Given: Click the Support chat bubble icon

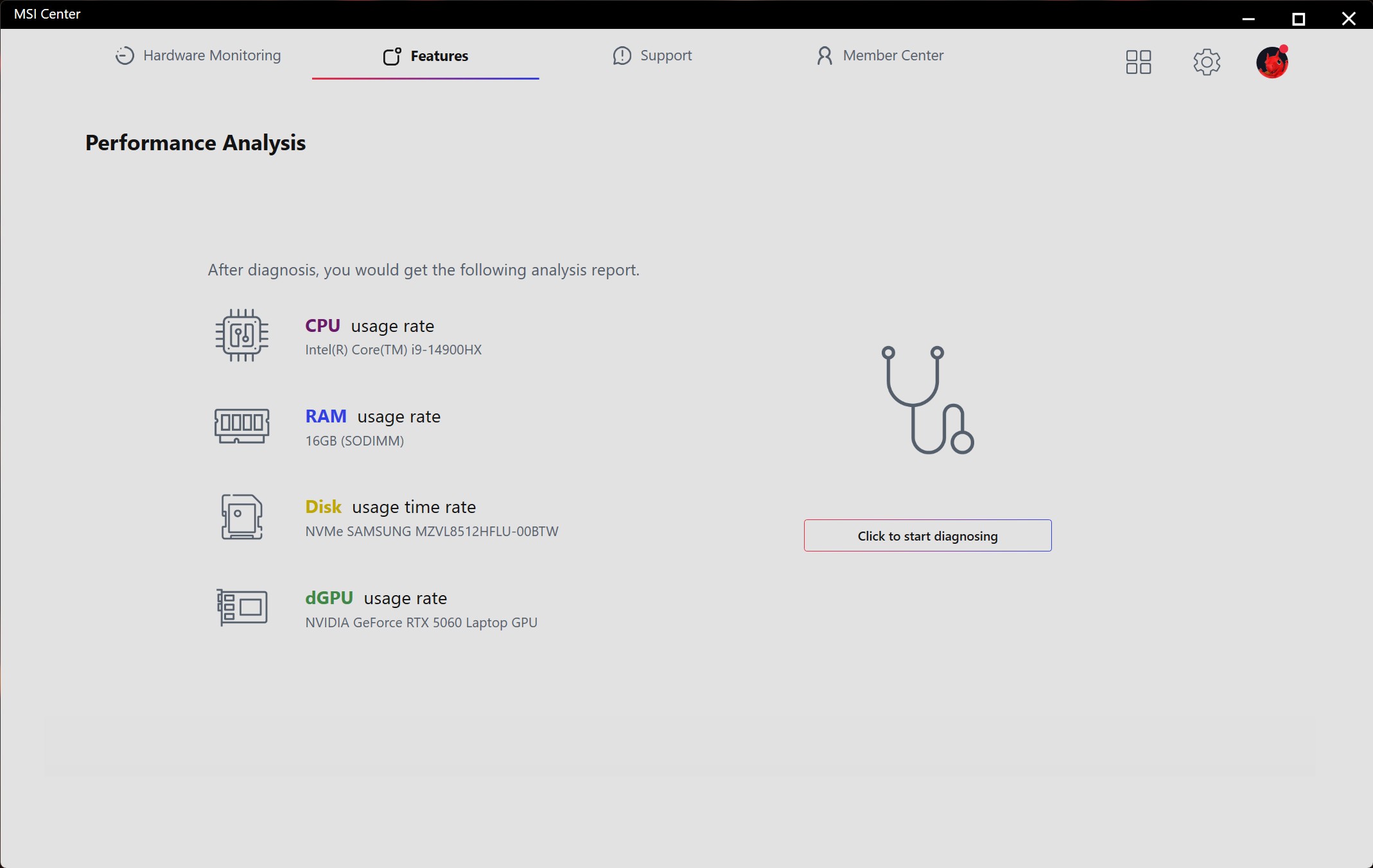Looking at the screenshot, I should pyautogui.click(x=622, y=56).
